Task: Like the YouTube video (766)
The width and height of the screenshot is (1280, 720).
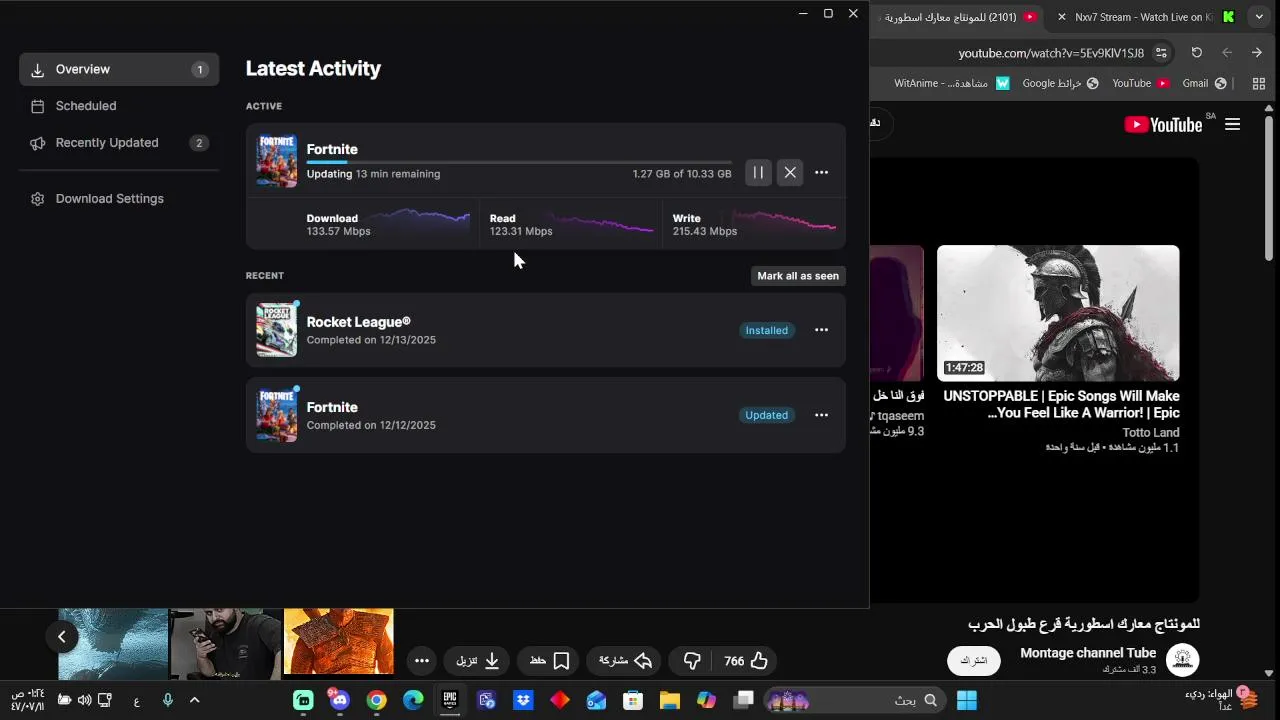Action: [x=747, y=661]
